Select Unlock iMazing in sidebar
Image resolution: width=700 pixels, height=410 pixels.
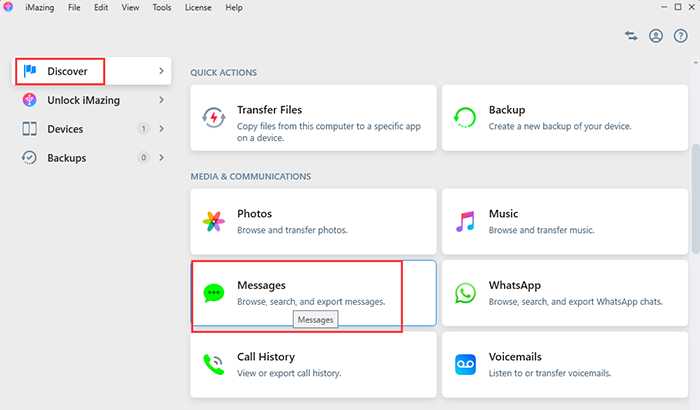point(92,100)
